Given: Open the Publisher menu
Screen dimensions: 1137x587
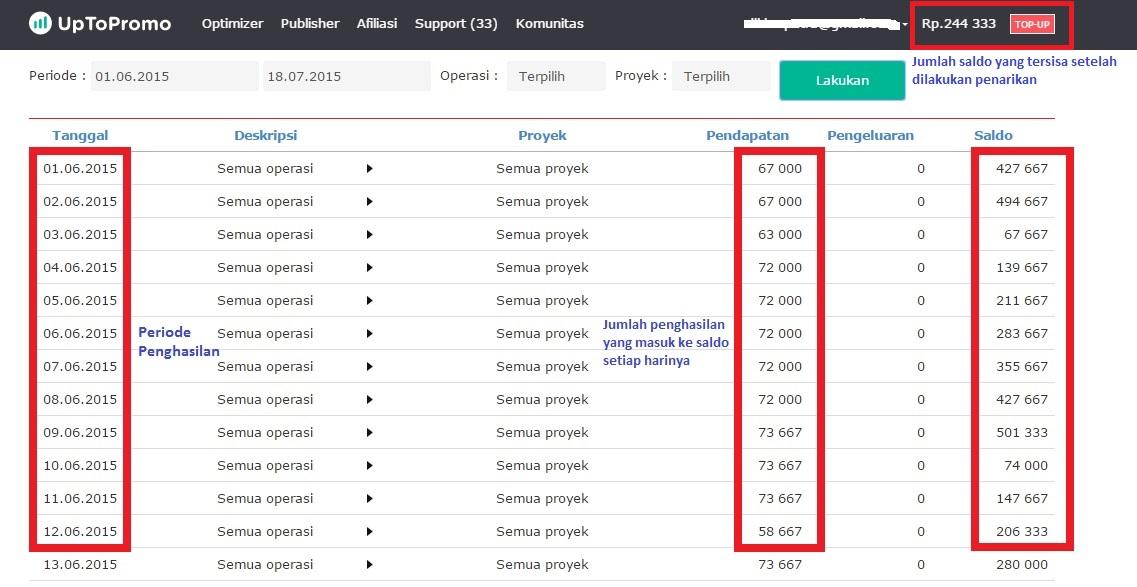Looking at the screenshot, I should [x=309, y=23].
